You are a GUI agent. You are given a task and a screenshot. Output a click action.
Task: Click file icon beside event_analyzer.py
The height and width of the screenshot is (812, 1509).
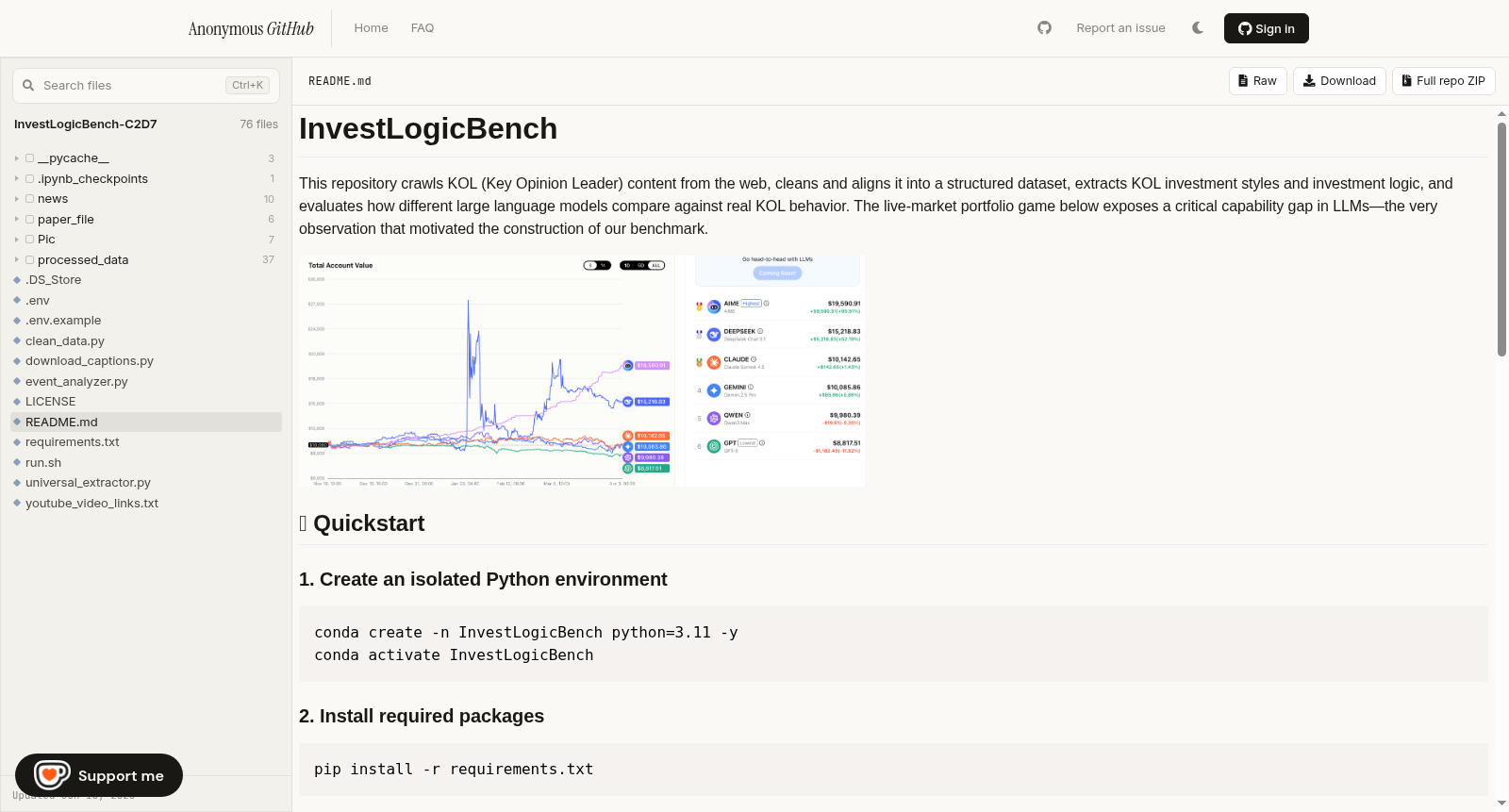17,382
